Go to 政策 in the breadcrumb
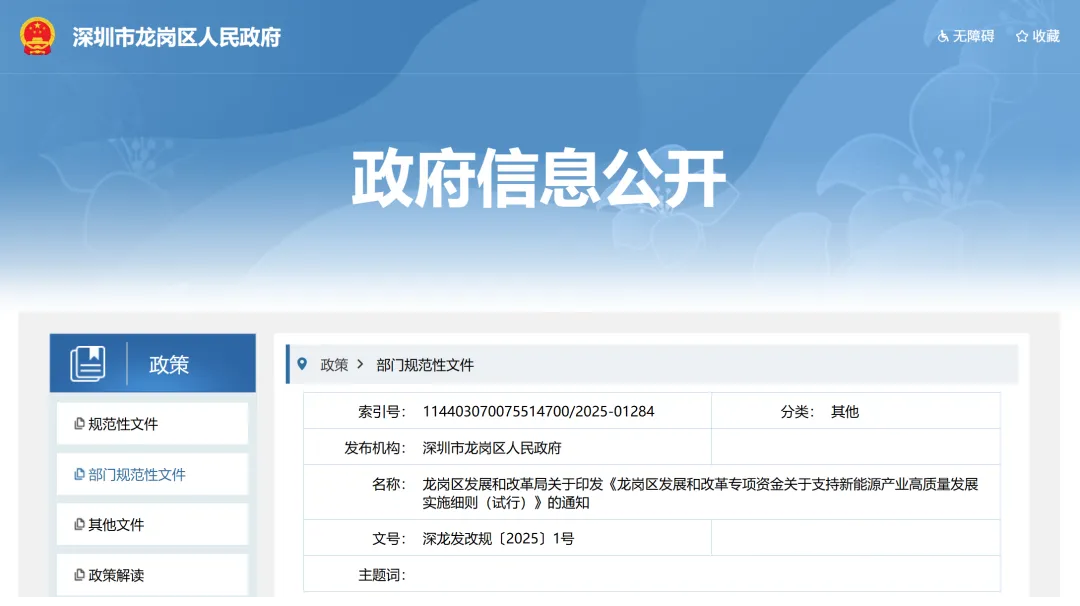The width and height of the screenshot is (1080, 606). pyautogui.click(x=334, y=365)
